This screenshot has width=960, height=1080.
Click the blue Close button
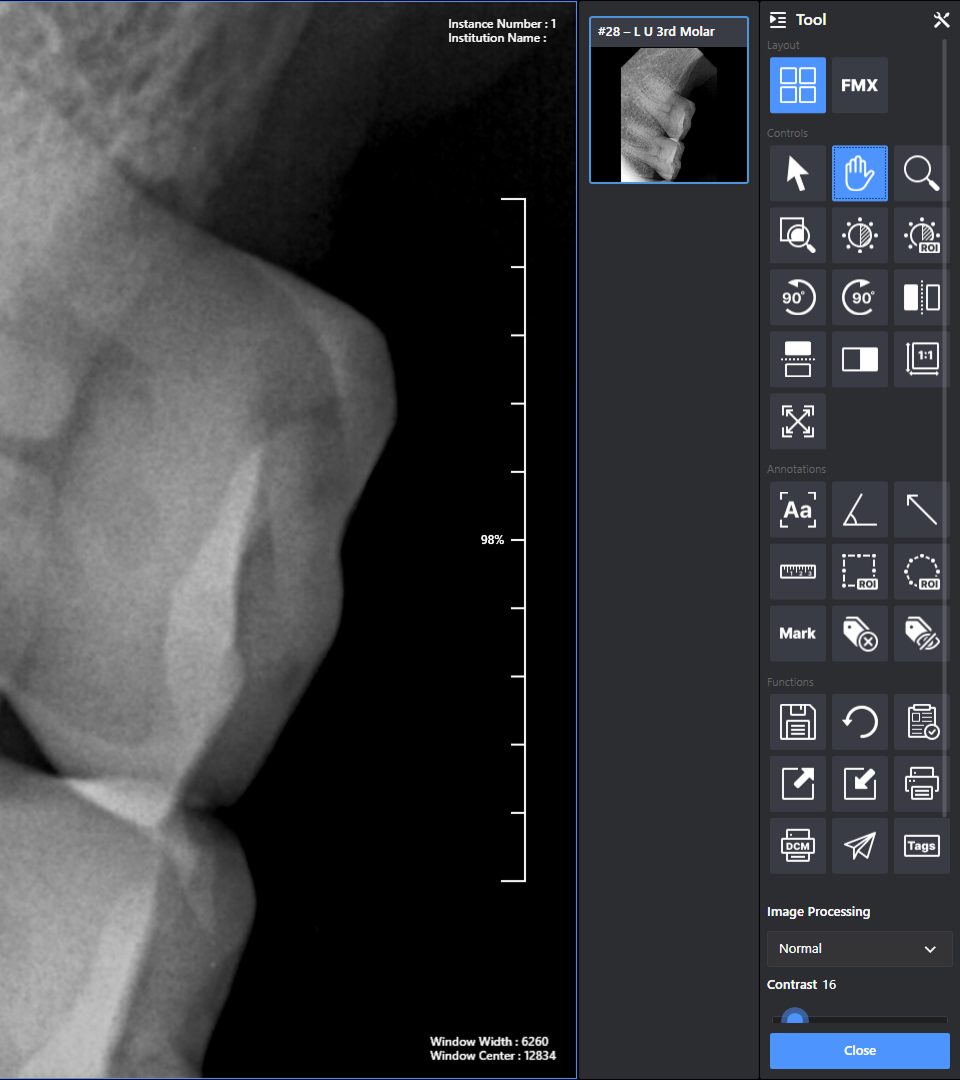(859, 1050)
